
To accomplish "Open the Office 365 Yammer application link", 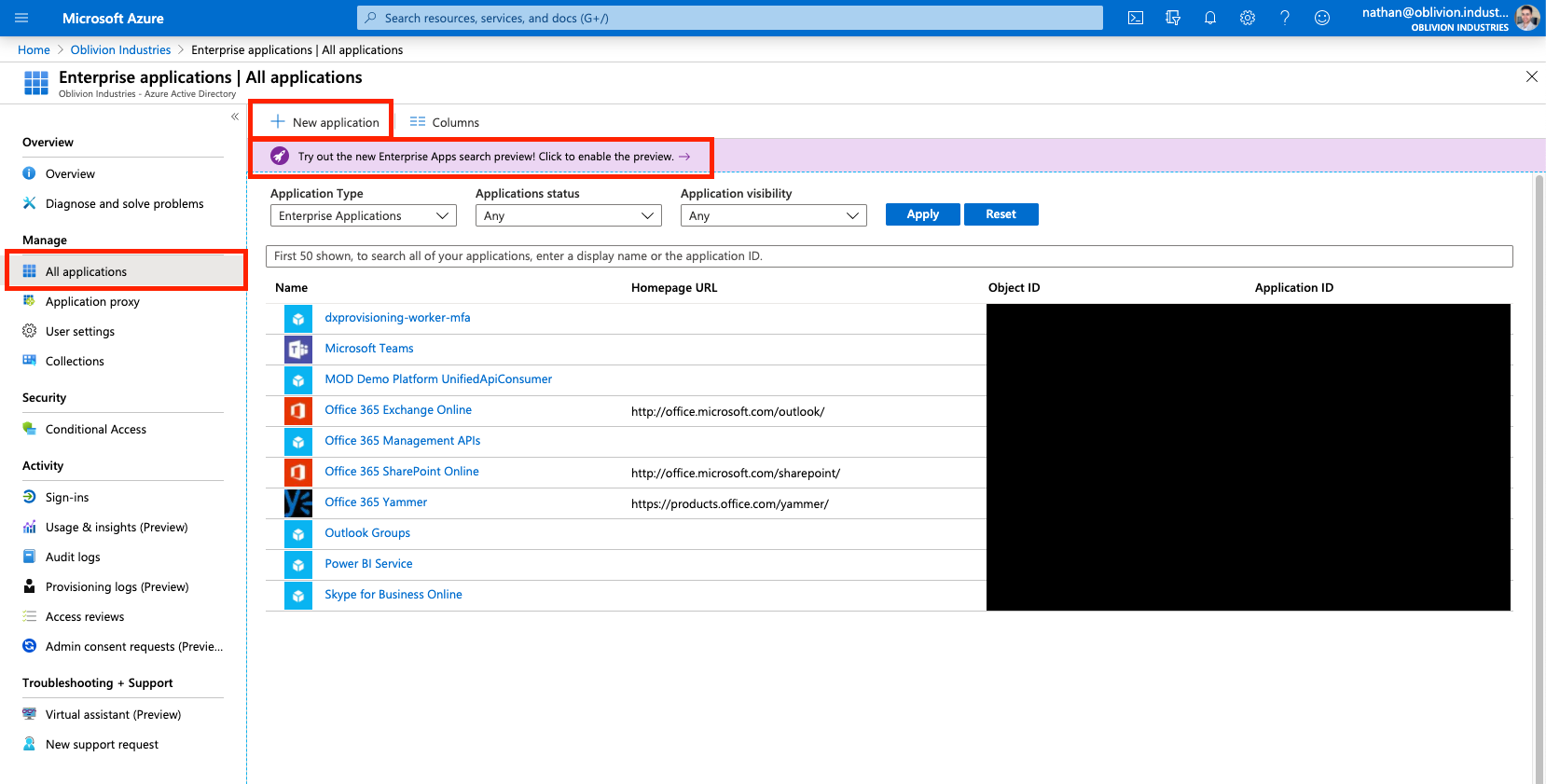I will tap(376, 502).
